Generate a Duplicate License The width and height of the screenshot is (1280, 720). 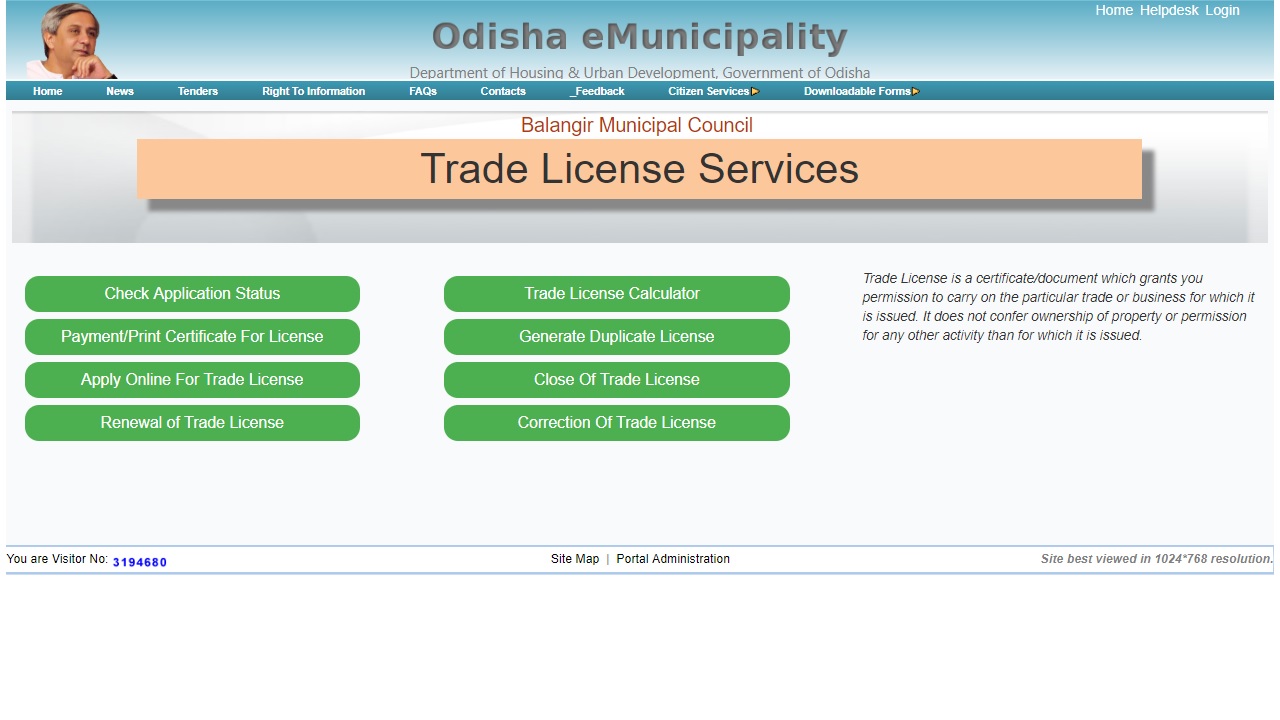point(616,337)
